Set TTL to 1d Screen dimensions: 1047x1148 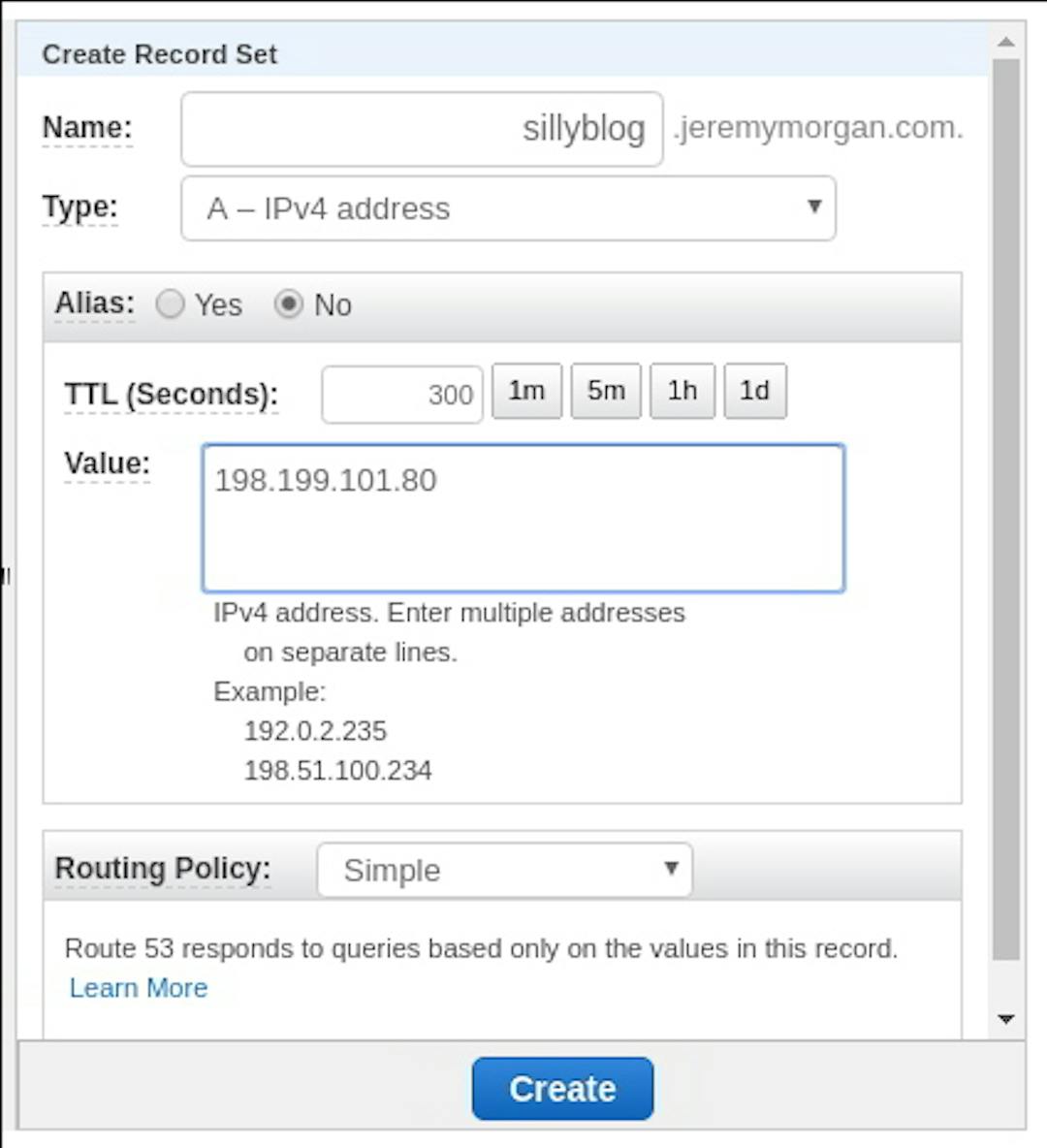coord(755,391)
